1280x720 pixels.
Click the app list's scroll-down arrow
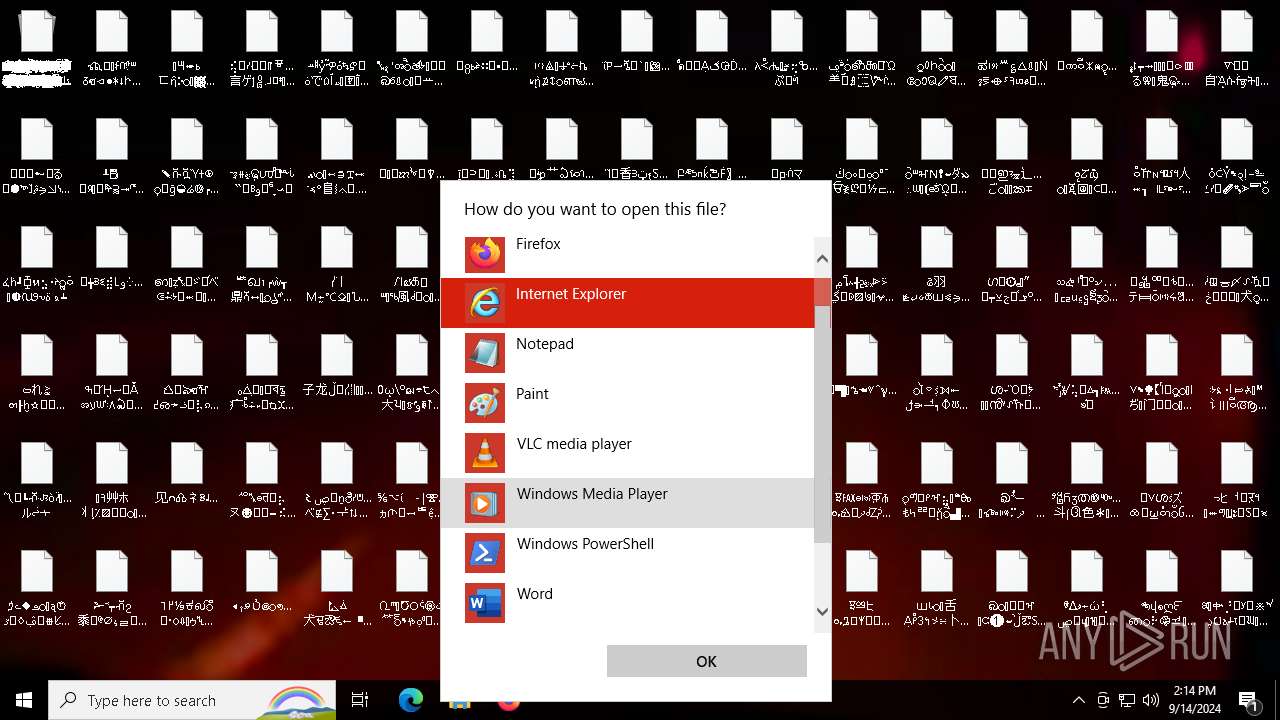(822, 611)
